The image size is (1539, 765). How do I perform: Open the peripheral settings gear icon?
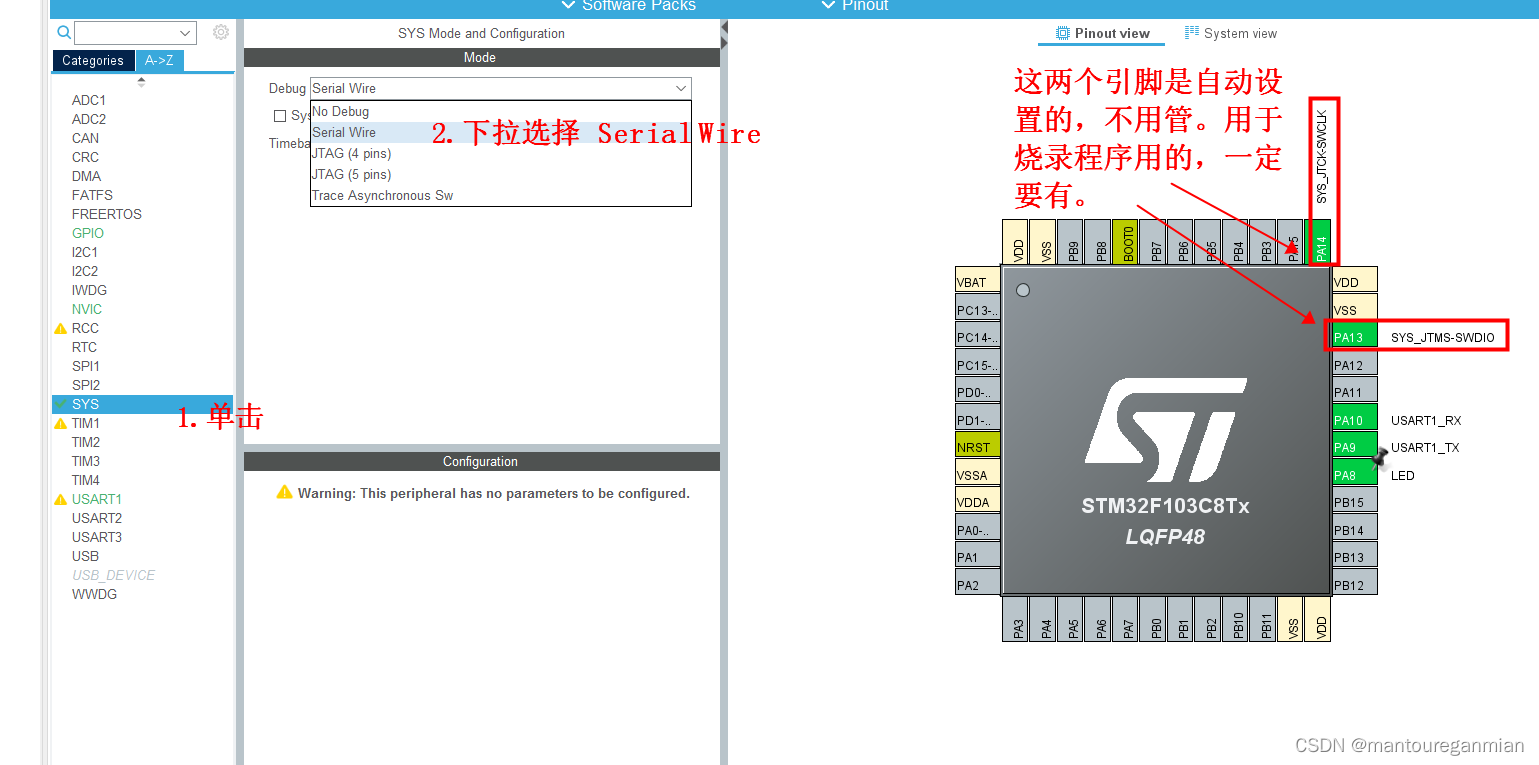tap(221, 33)
